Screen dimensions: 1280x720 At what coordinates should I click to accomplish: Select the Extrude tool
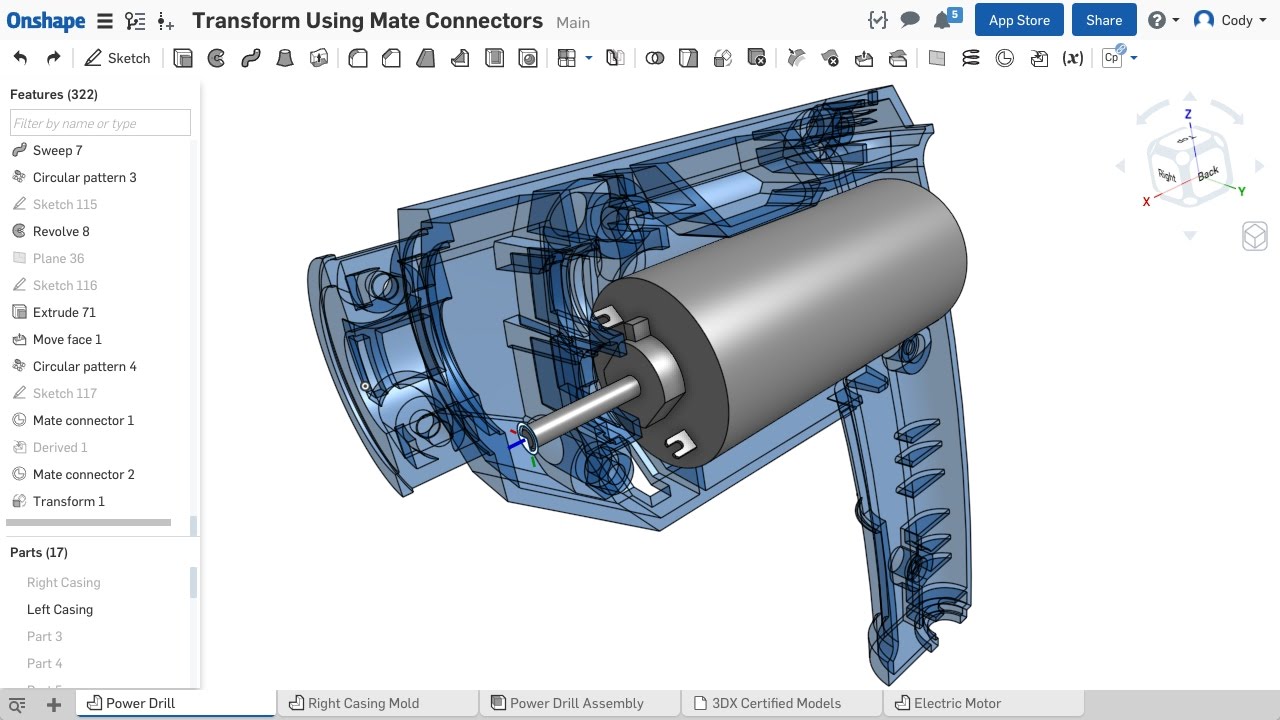183,58
